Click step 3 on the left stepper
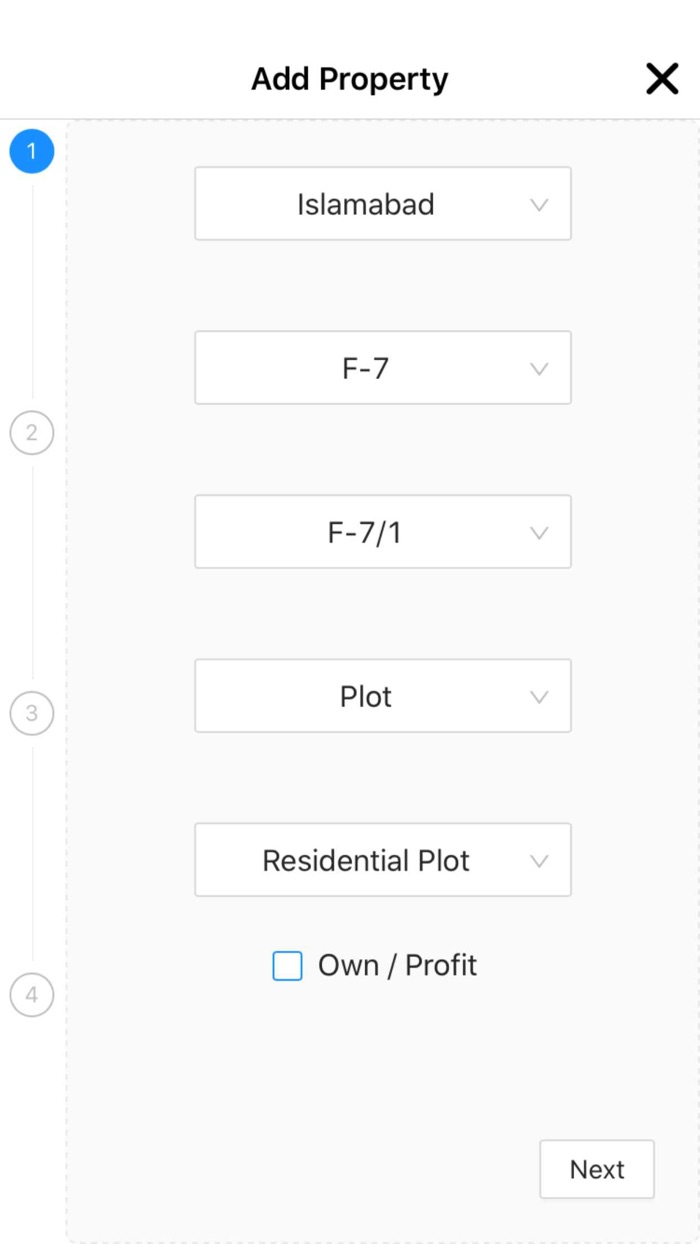Viewport: 700px width, 1244px height. point(31,713)
